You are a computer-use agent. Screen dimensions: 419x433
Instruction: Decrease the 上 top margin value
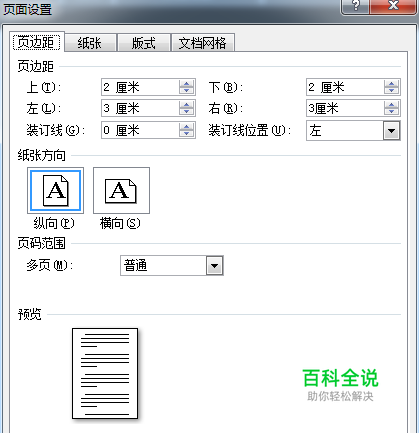[x=186, y=91]
